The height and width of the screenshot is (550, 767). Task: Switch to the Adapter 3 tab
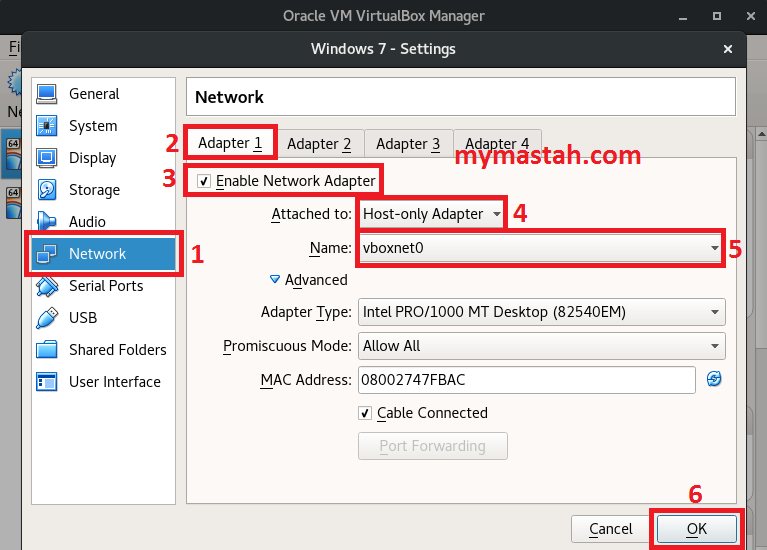click(408, 144)
